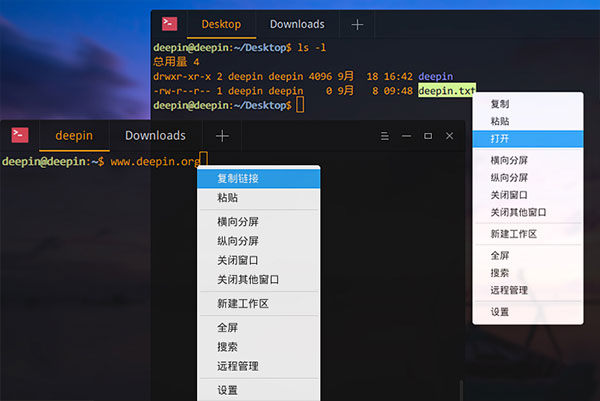Click '总用量 4' output line
The width and height of the screenshot is (600, 401).
click(x=176, y=62)
